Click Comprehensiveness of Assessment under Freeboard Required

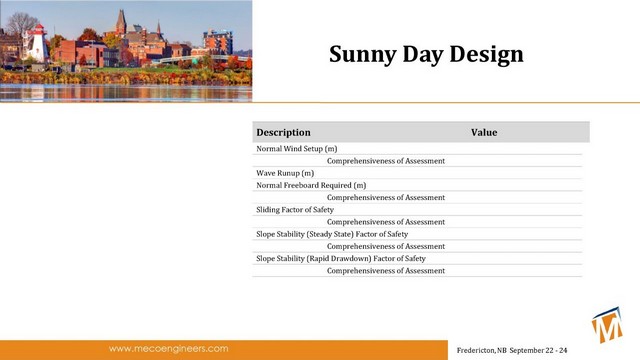click(386, 198)
